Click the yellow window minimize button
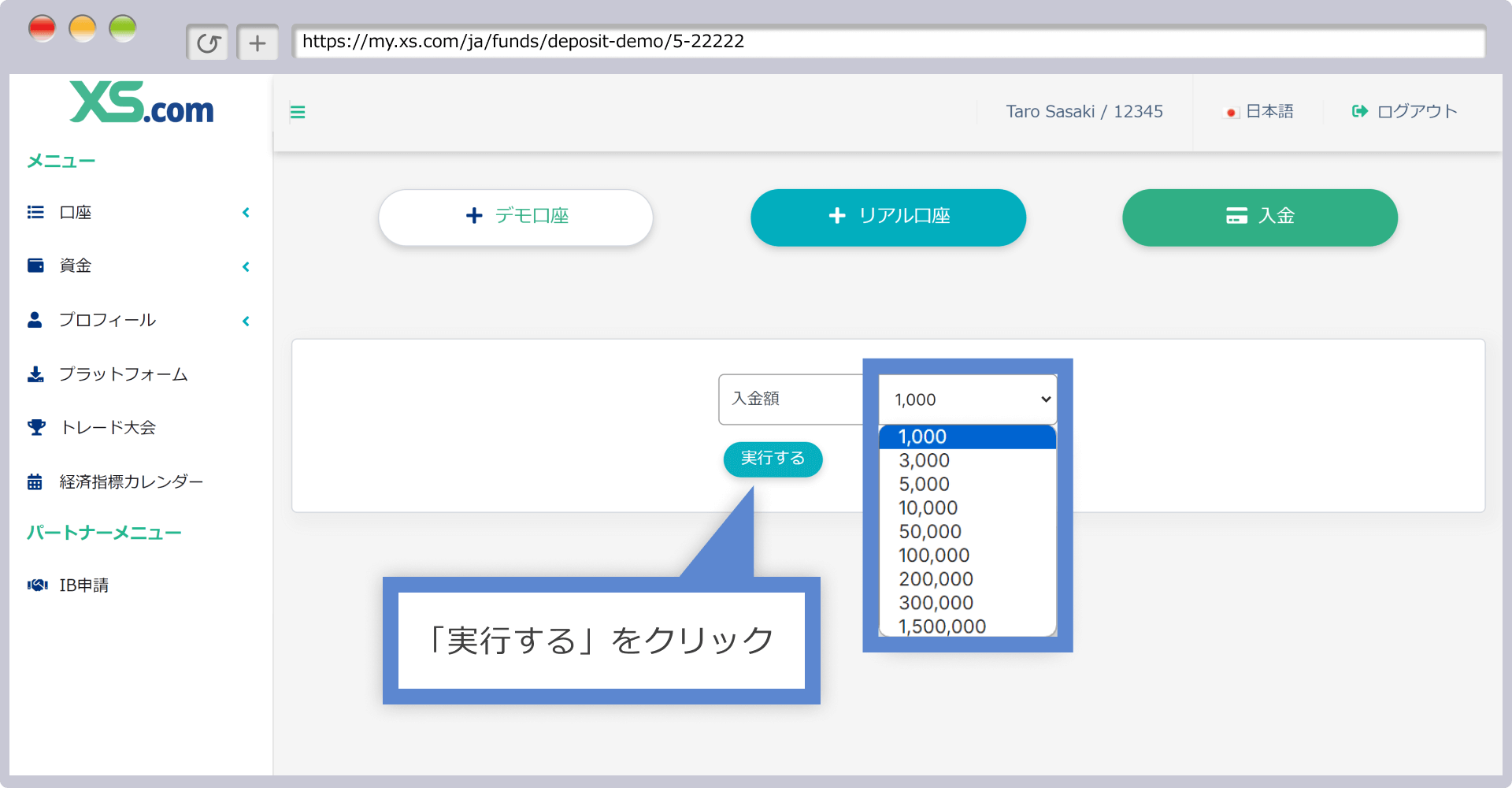The width and height of the screenshot is (1512, 788). point(83,28)
